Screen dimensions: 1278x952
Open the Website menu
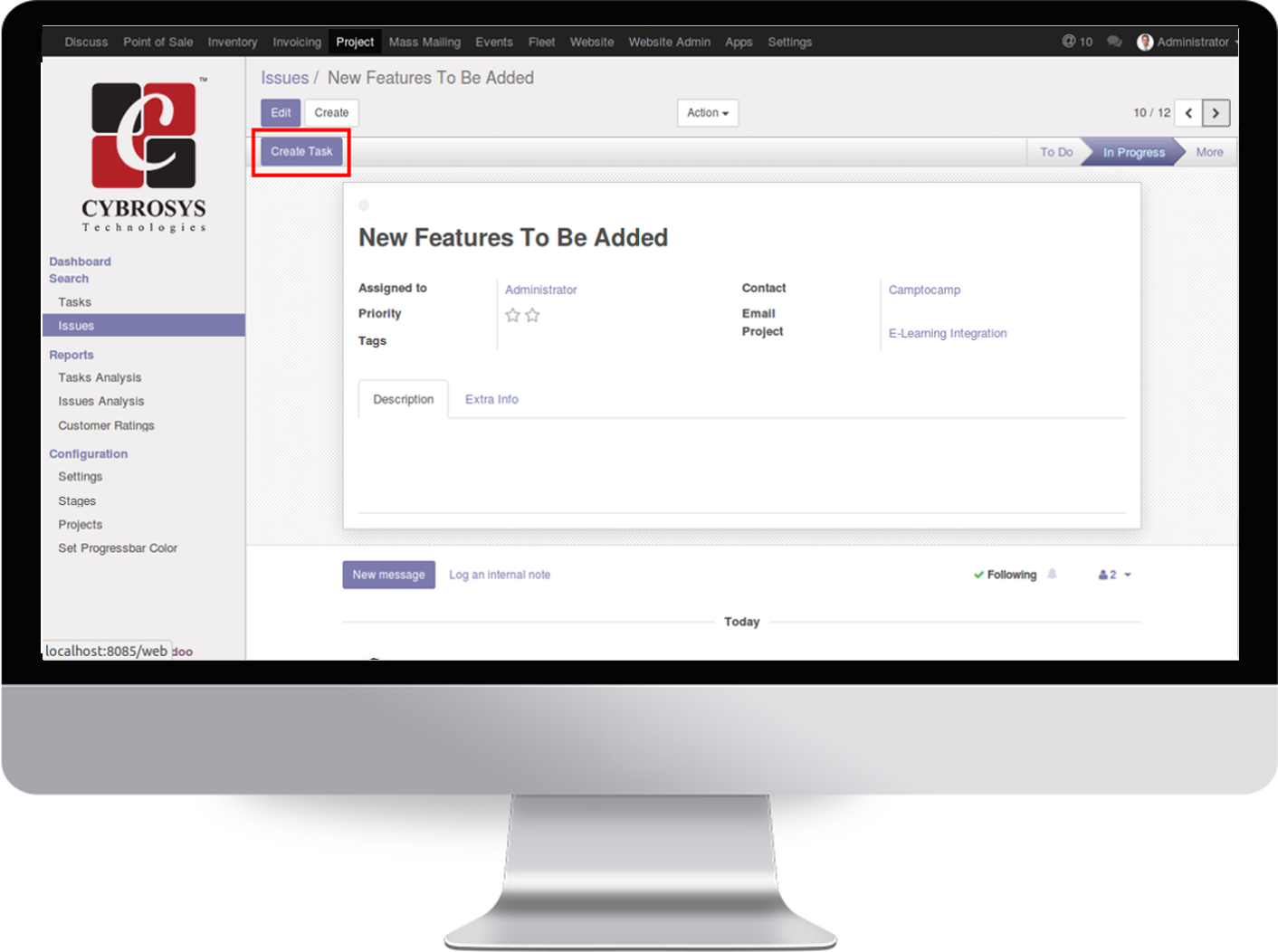592,42
